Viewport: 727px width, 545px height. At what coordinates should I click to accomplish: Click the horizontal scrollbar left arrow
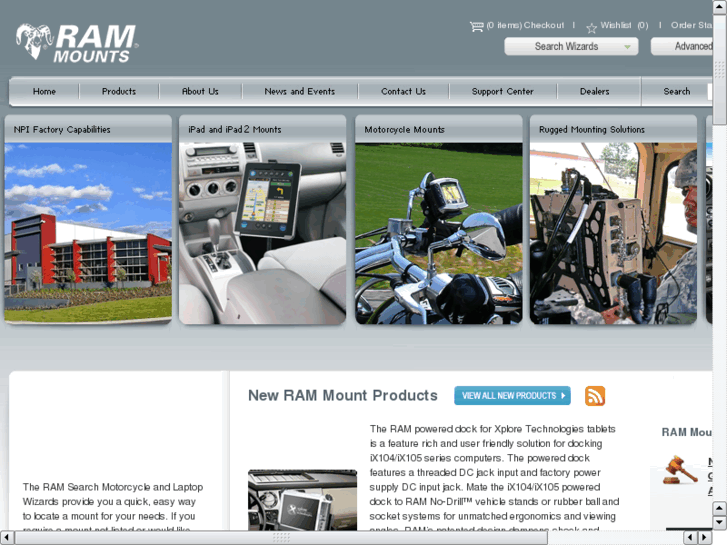pyautogui.click(x=6, y=538)
